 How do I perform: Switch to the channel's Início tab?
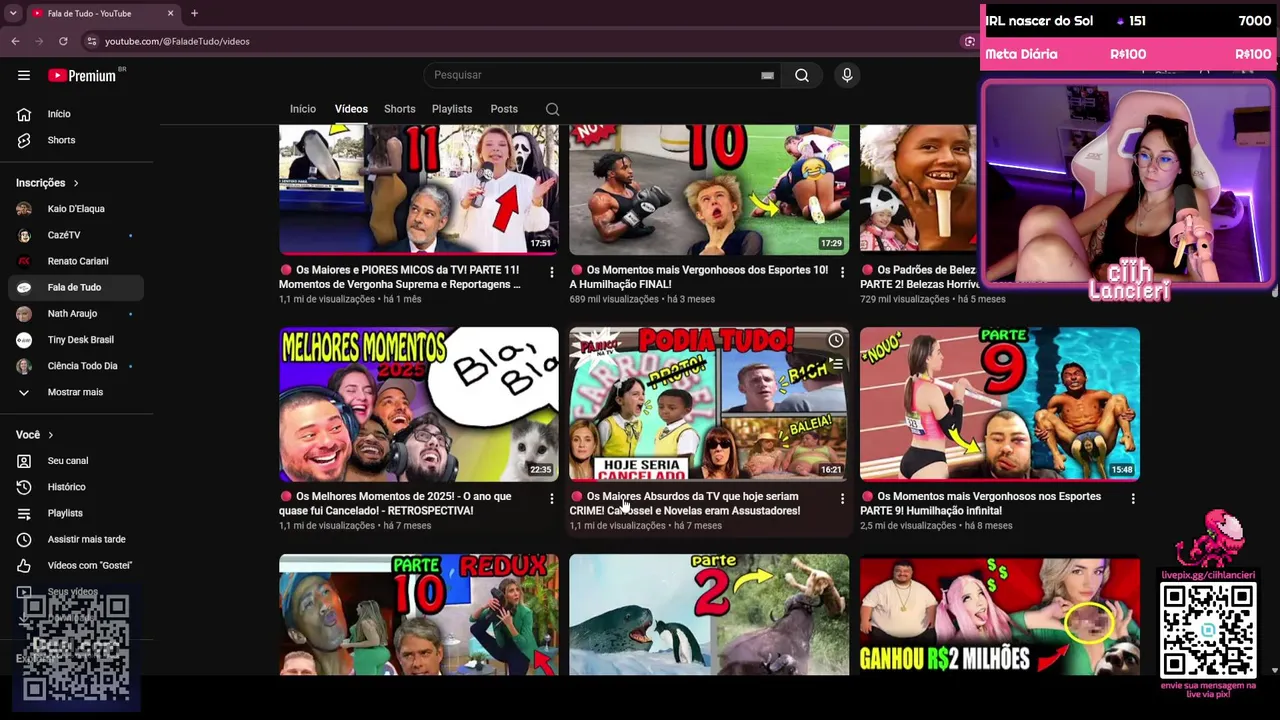pyautogui.click(x=303, y=109)
